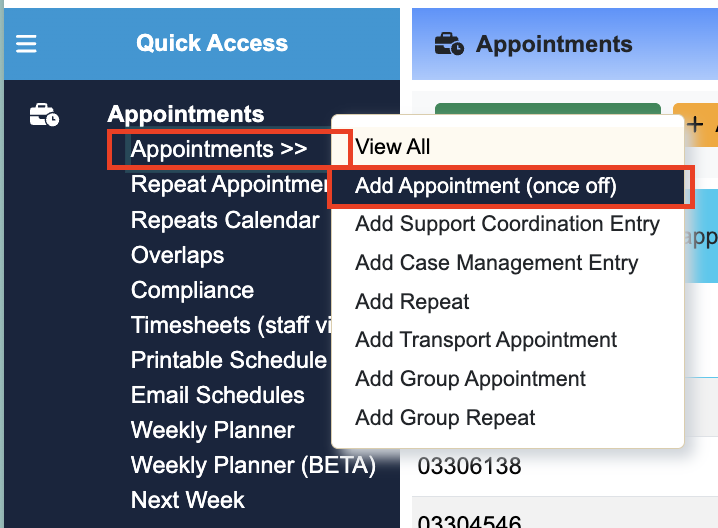Image resolution: width=718 pixels, height=528 pixels.
Task: Select Add Group Repeat entry
Action: pyautogui.click(x=445, y=418)
